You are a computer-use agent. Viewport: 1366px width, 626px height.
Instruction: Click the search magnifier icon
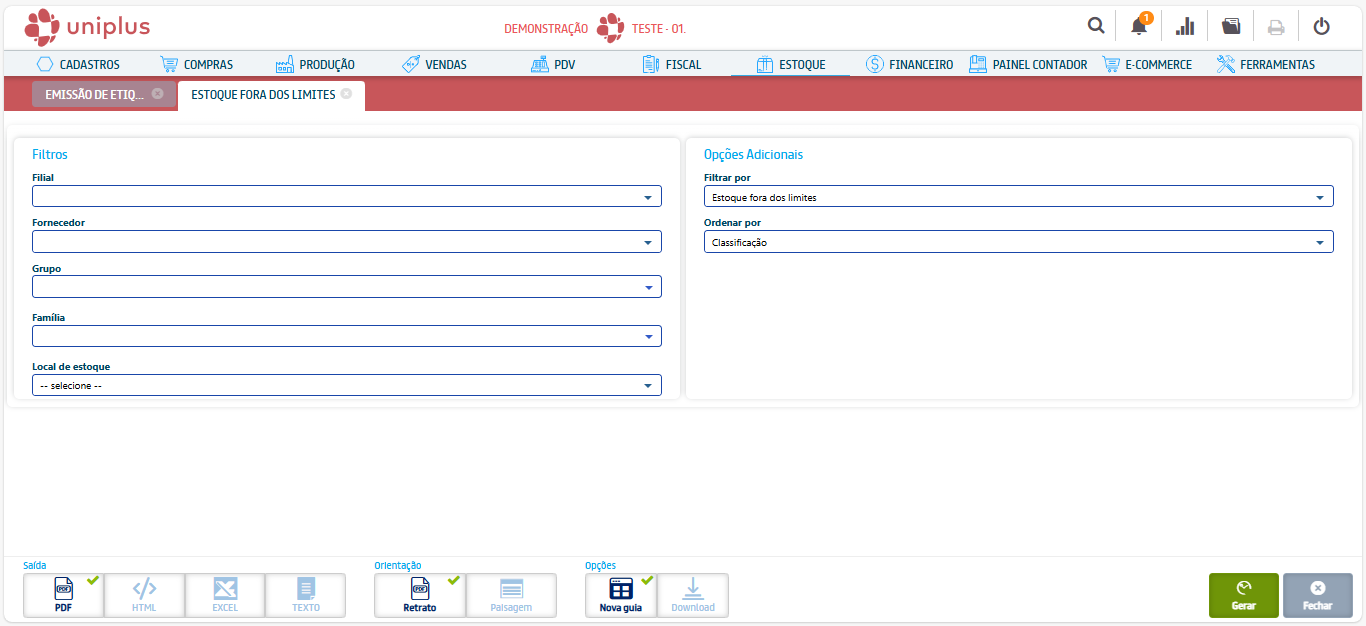[1096, 26]
